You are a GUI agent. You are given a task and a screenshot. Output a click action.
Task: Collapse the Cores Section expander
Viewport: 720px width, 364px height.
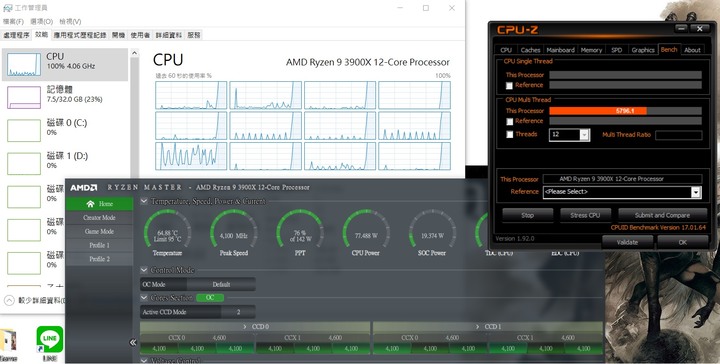tap(144, 298)
